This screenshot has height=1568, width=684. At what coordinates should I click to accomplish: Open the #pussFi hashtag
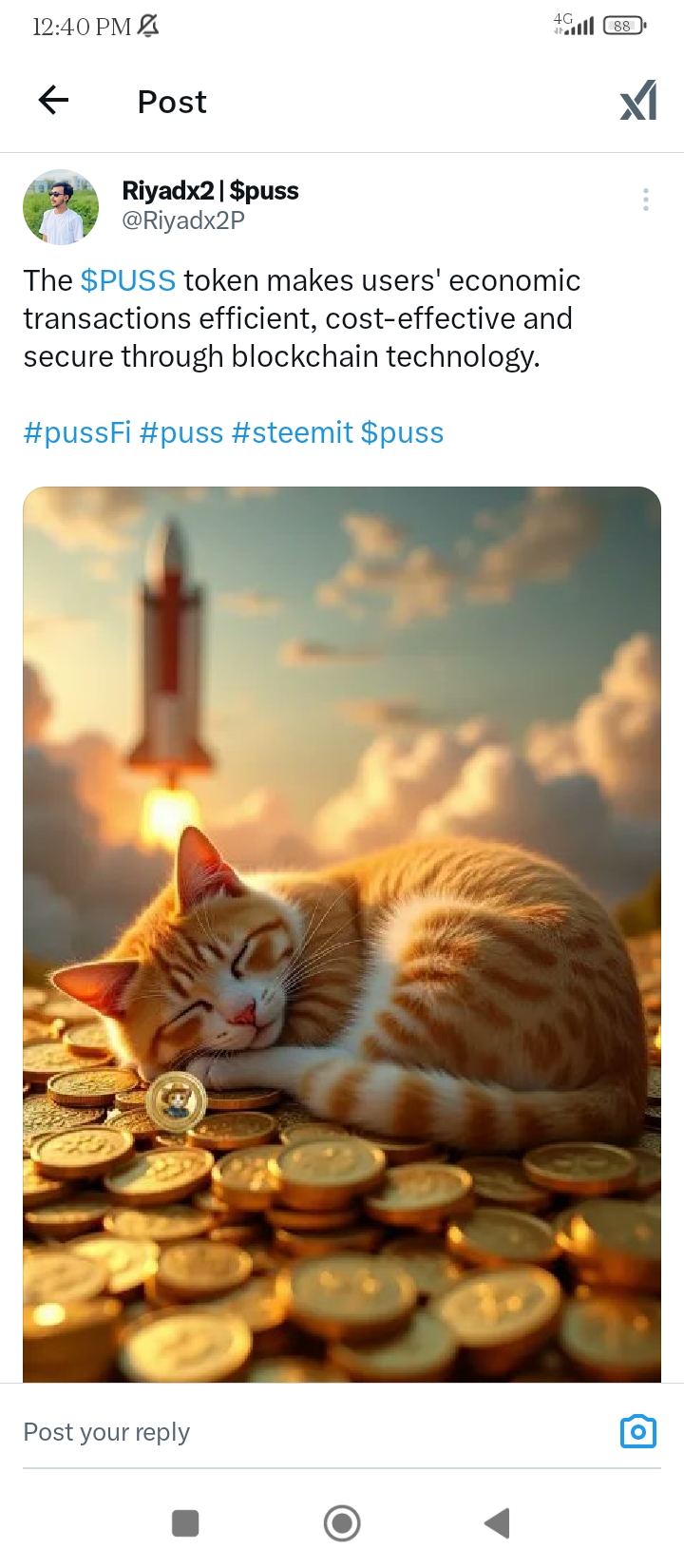click(x=77, y=432)
